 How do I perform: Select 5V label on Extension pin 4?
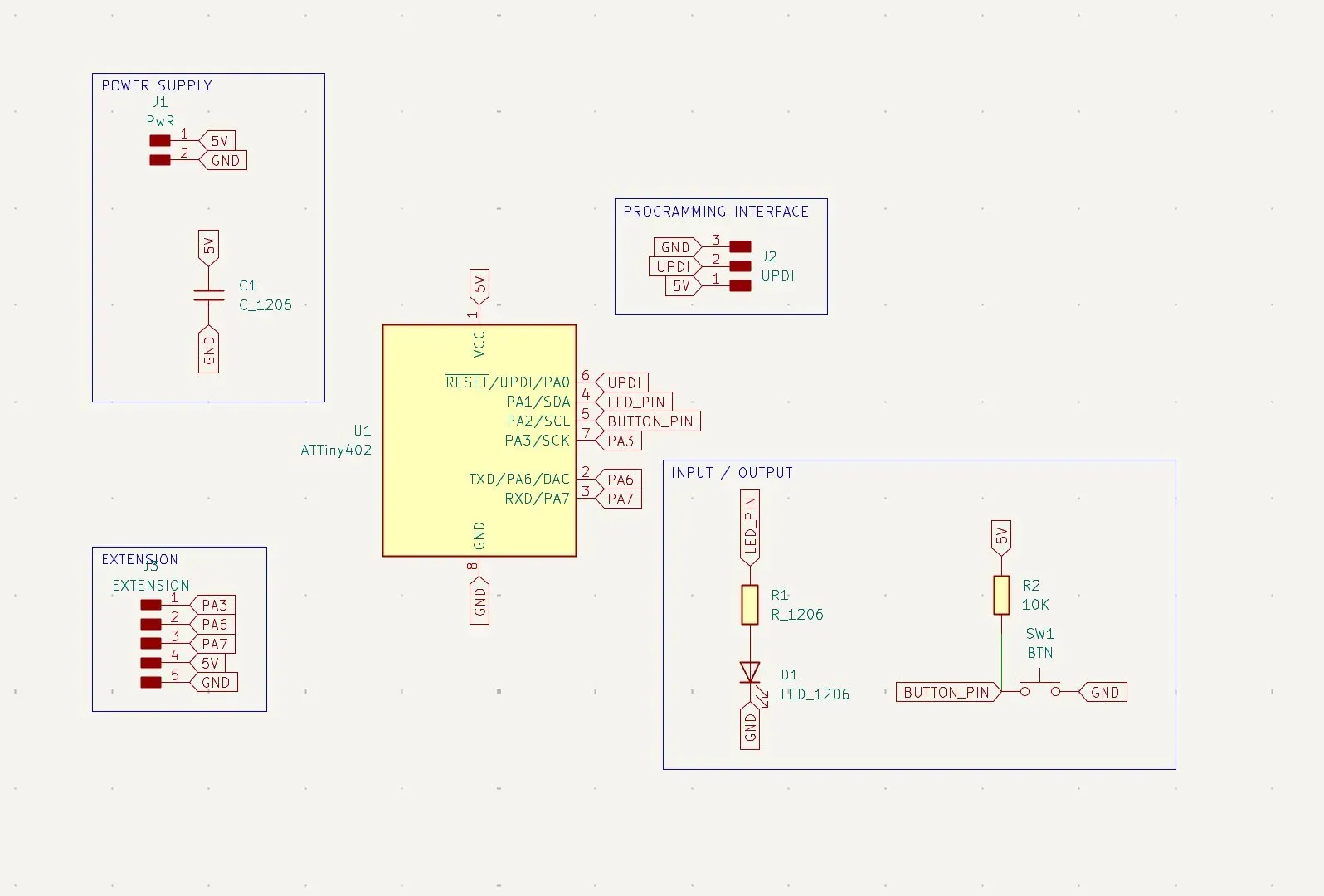click(x=208, y=663)
